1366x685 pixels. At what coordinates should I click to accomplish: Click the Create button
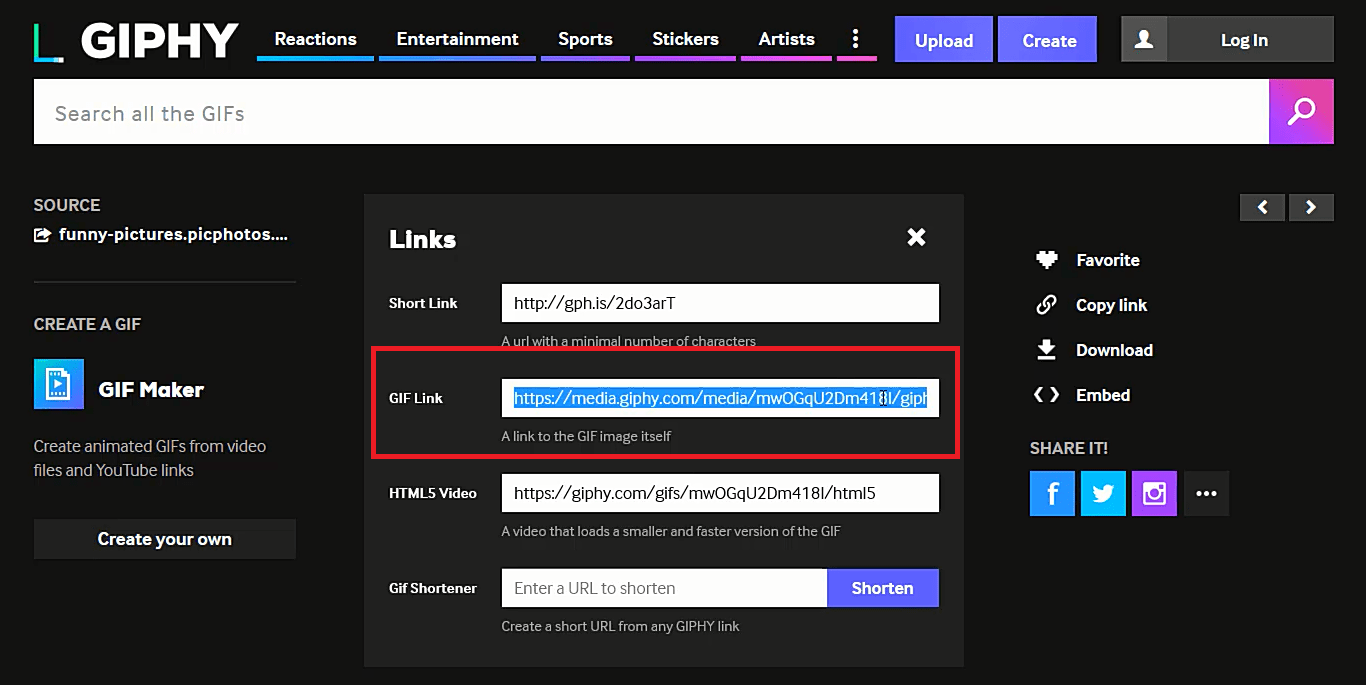[x=1049, y=40]
